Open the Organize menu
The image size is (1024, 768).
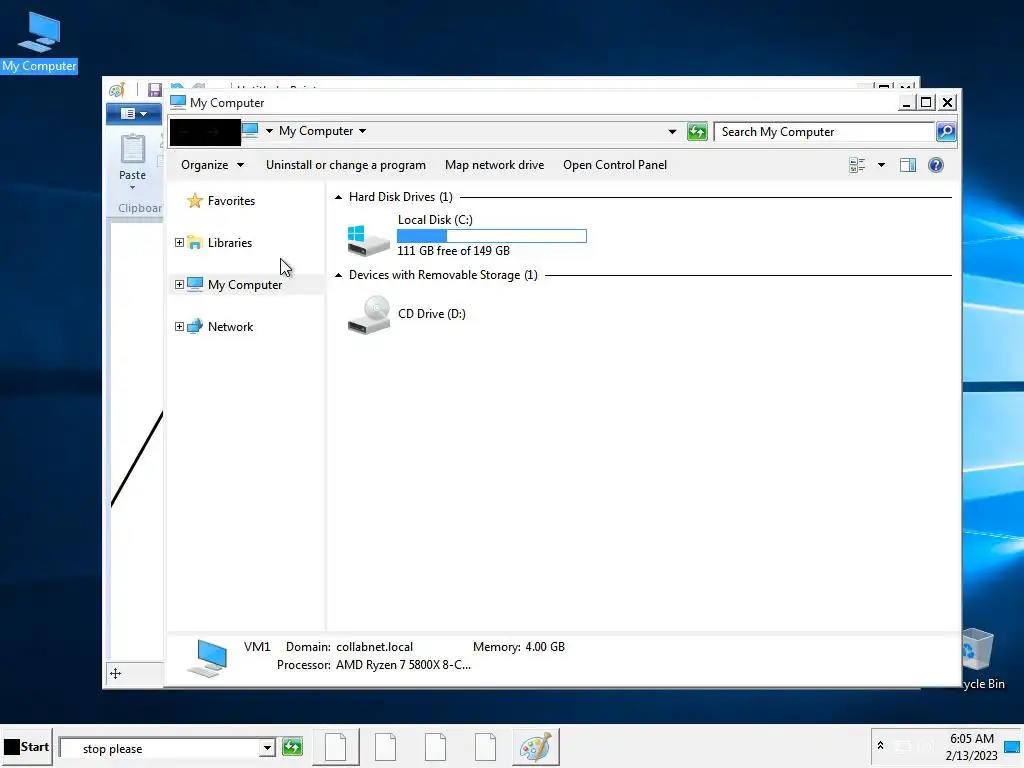tap(212, 165)
